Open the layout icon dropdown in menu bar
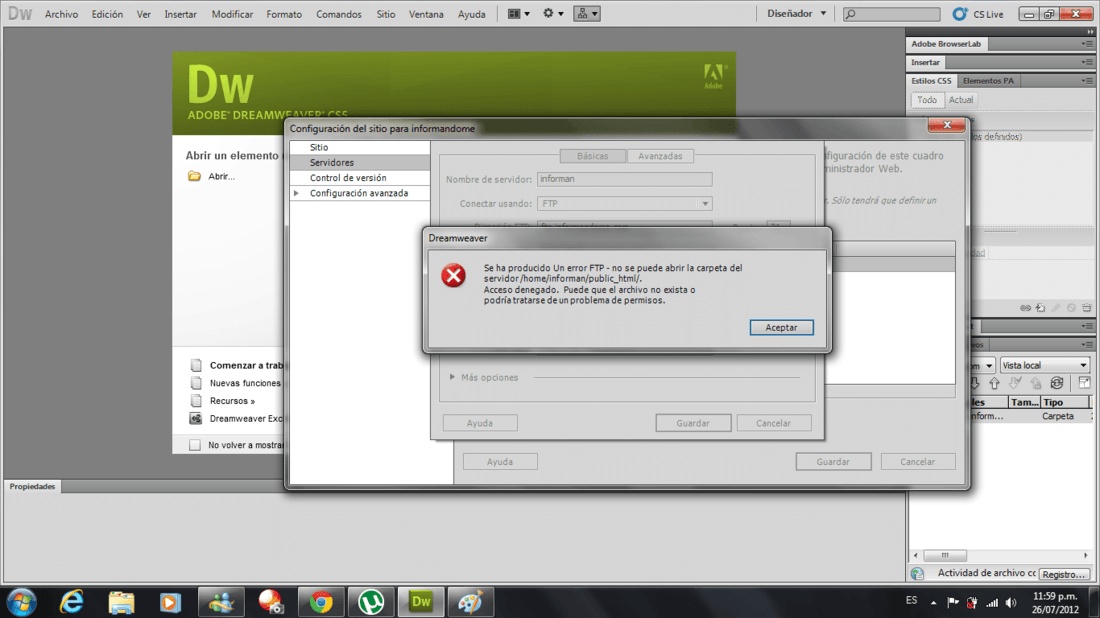Image resolution: width=1100 pixels, height=618 pixels. (518, 13)
